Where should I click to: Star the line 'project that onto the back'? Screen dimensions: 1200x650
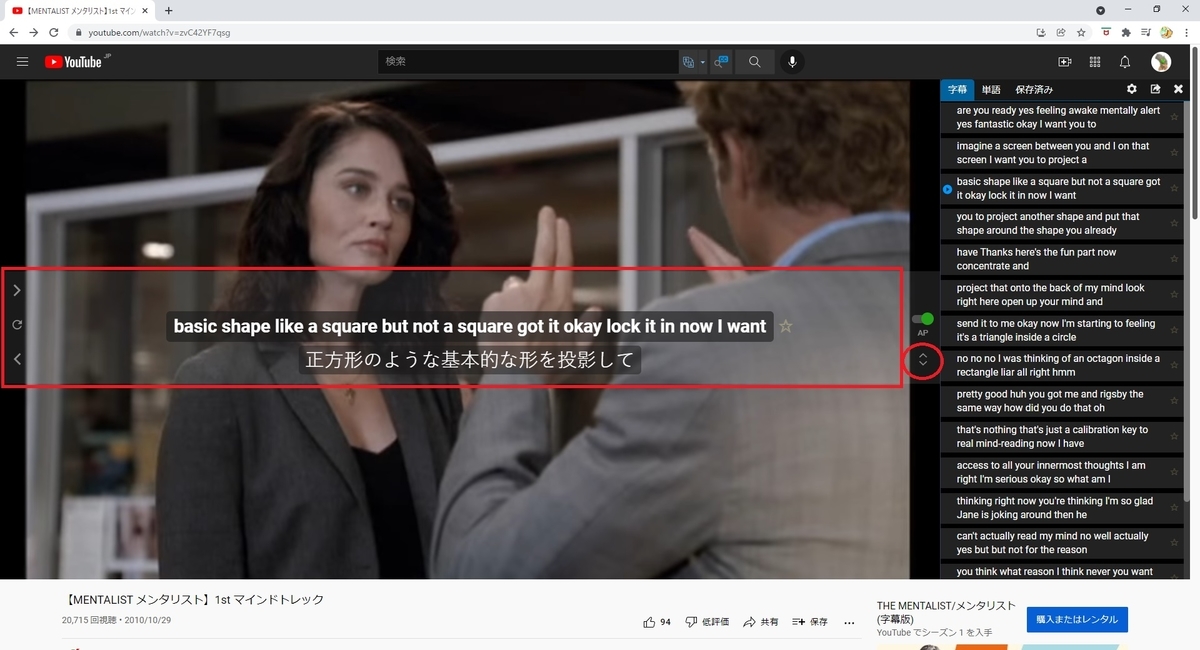pos(1175,295)
